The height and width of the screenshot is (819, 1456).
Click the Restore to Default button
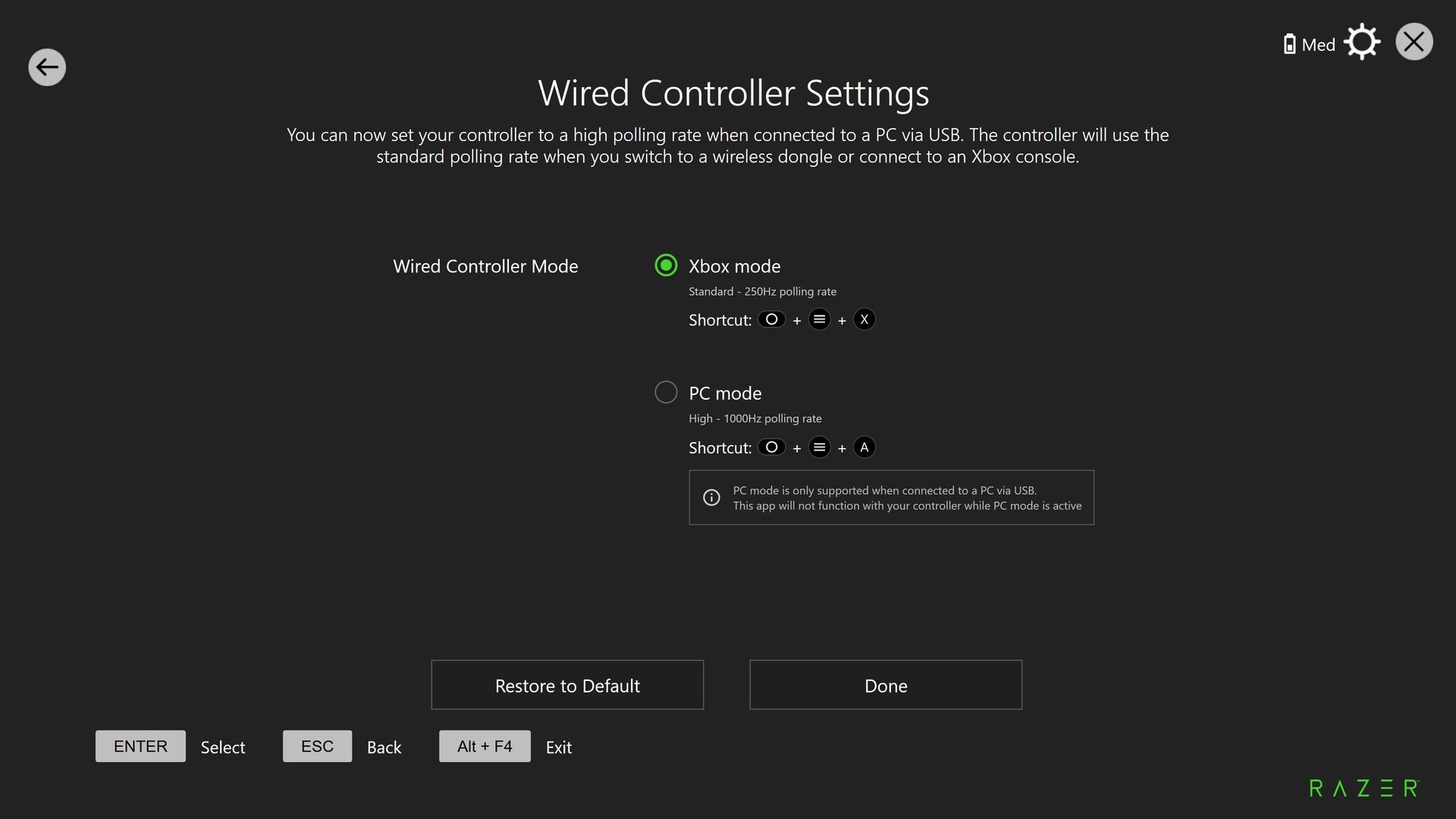pyautogui.click(x=567, y=685)
